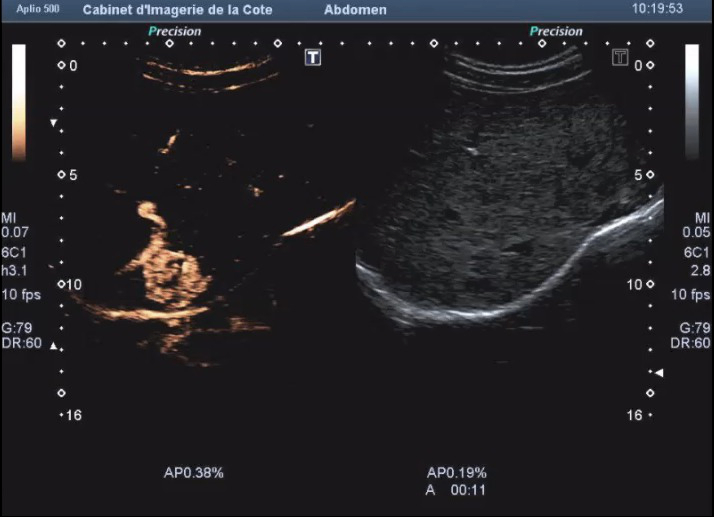Click the diamond marker at depth 10 on left scale

[61, 284]
